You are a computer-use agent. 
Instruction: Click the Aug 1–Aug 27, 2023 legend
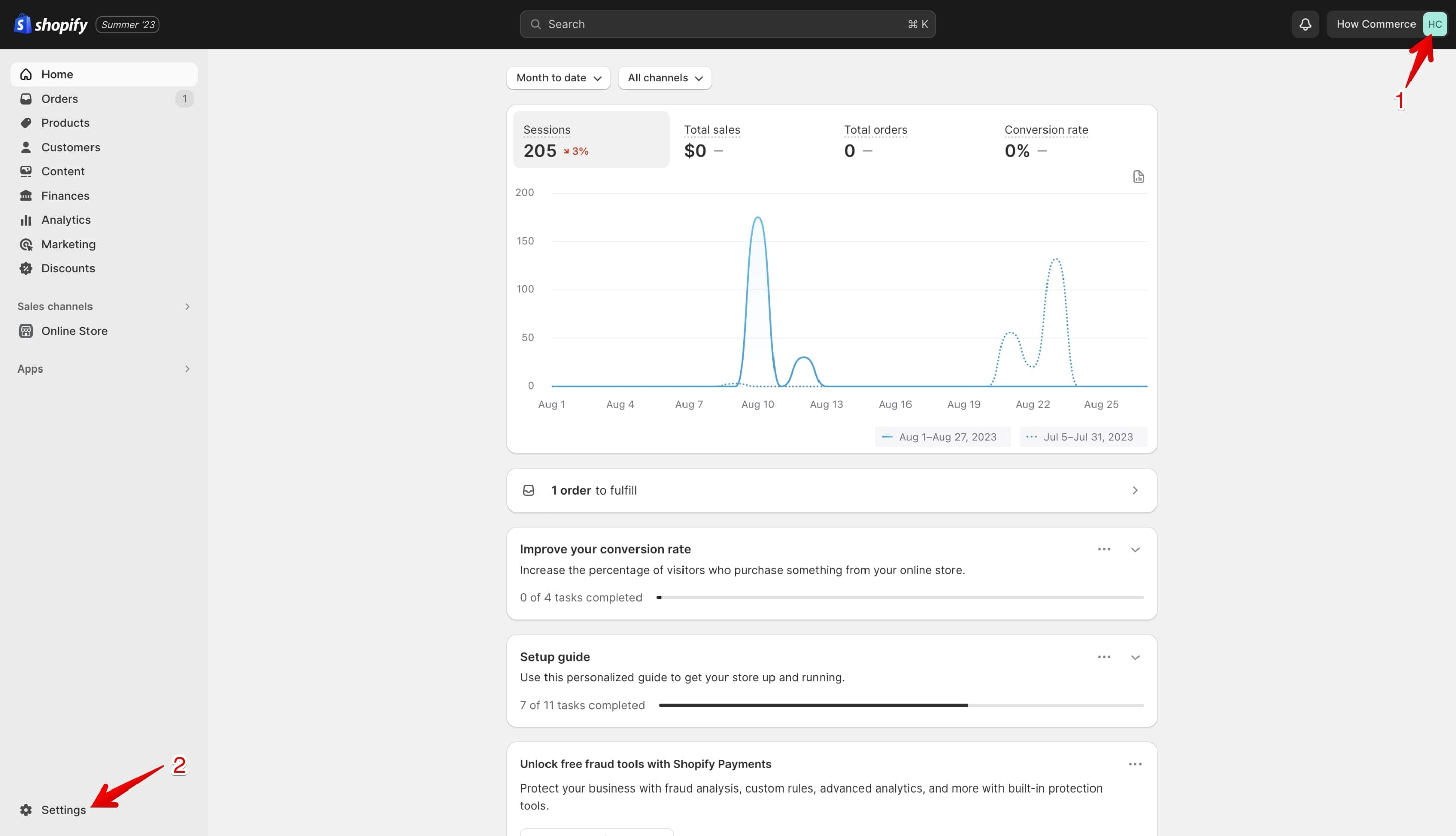[942, 437]
